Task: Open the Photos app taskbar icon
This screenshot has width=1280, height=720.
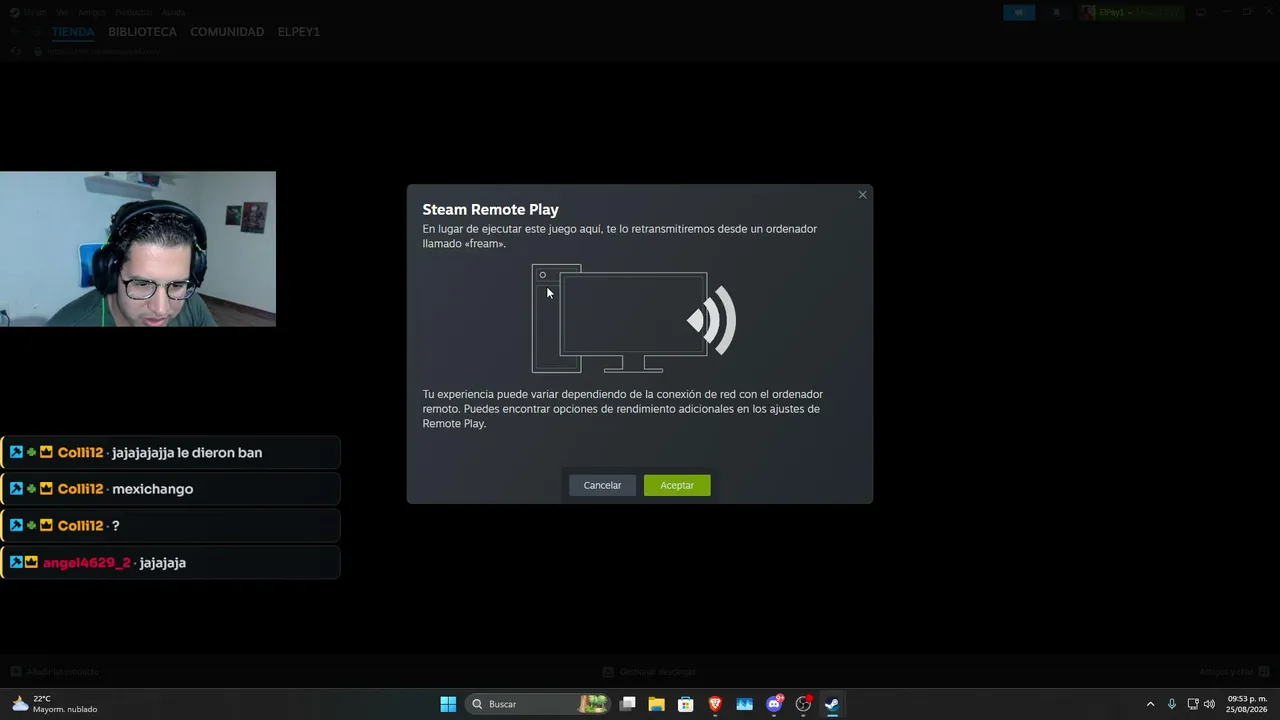Action: [744, 704]
